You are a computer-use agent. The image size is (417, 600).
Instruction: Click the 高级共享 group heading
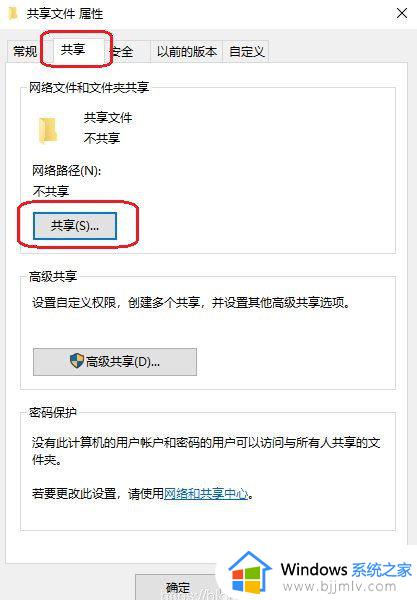(53, 276)
